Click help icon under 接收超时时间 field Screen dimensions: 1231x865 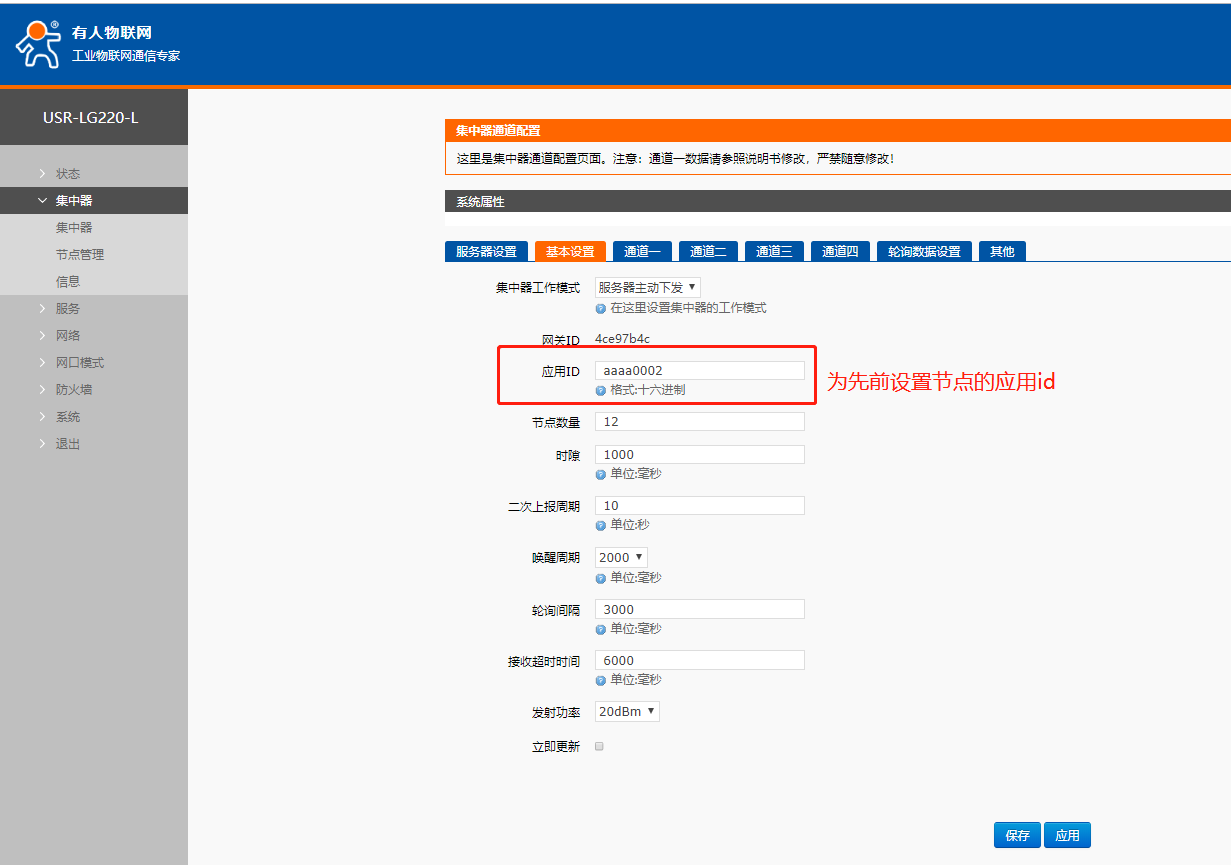pyautogui.click(x=601, y=680)
